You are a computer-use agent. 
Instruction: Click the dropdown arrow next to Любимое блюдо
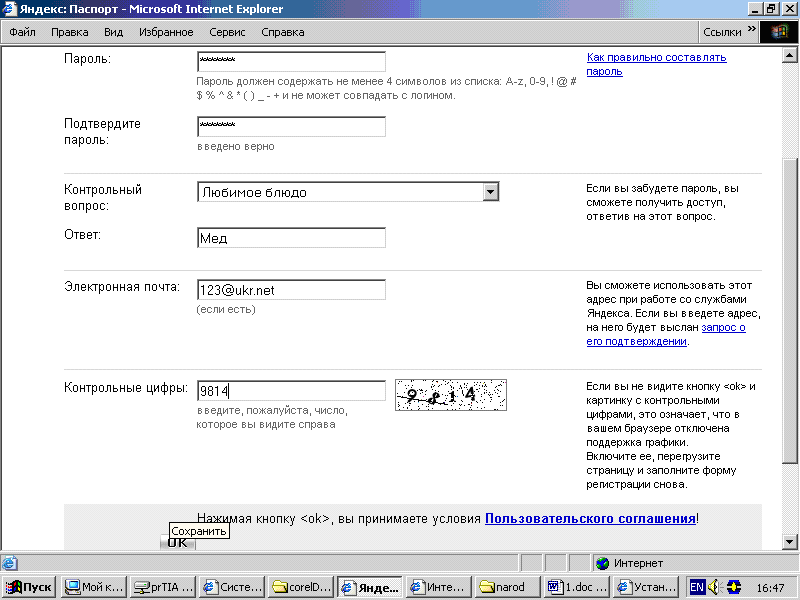click(x=490, y=192)
